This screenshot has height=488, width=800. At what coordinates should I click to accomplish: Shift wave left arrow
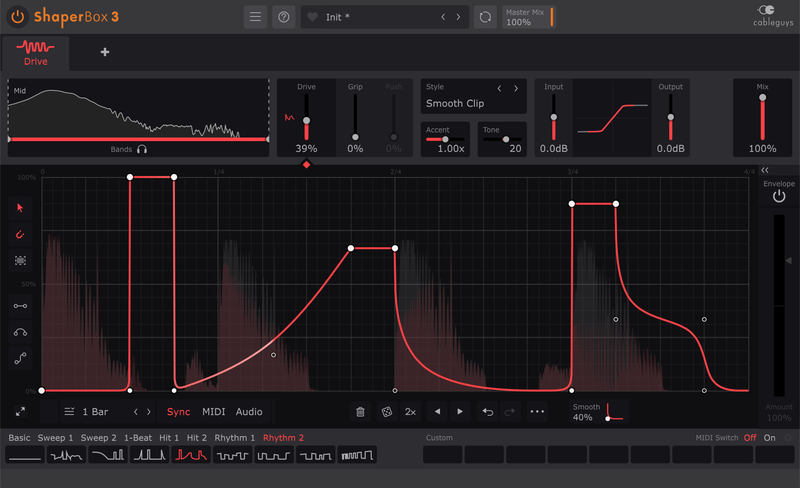(437, 411)
